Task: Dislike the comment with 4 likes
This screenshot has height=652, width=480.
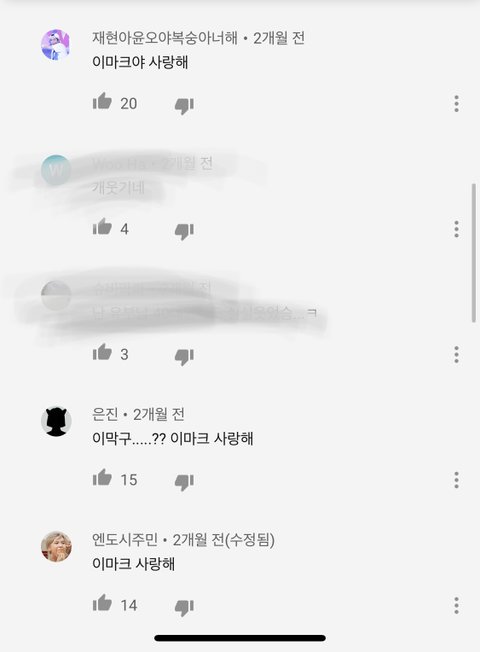Action: (184, 232)
